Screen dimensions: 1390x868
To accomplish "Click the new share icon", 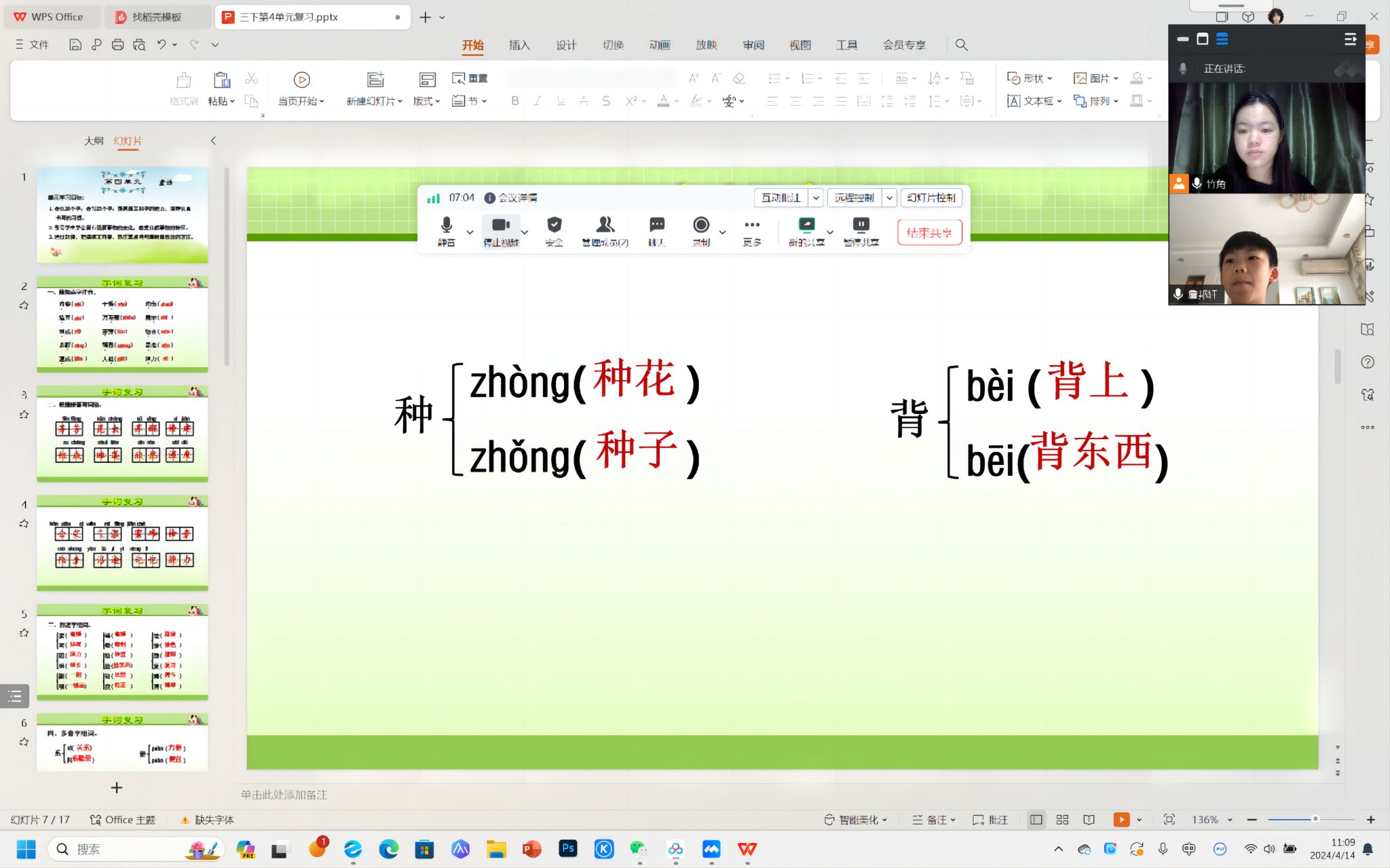I will click(806, 231).
